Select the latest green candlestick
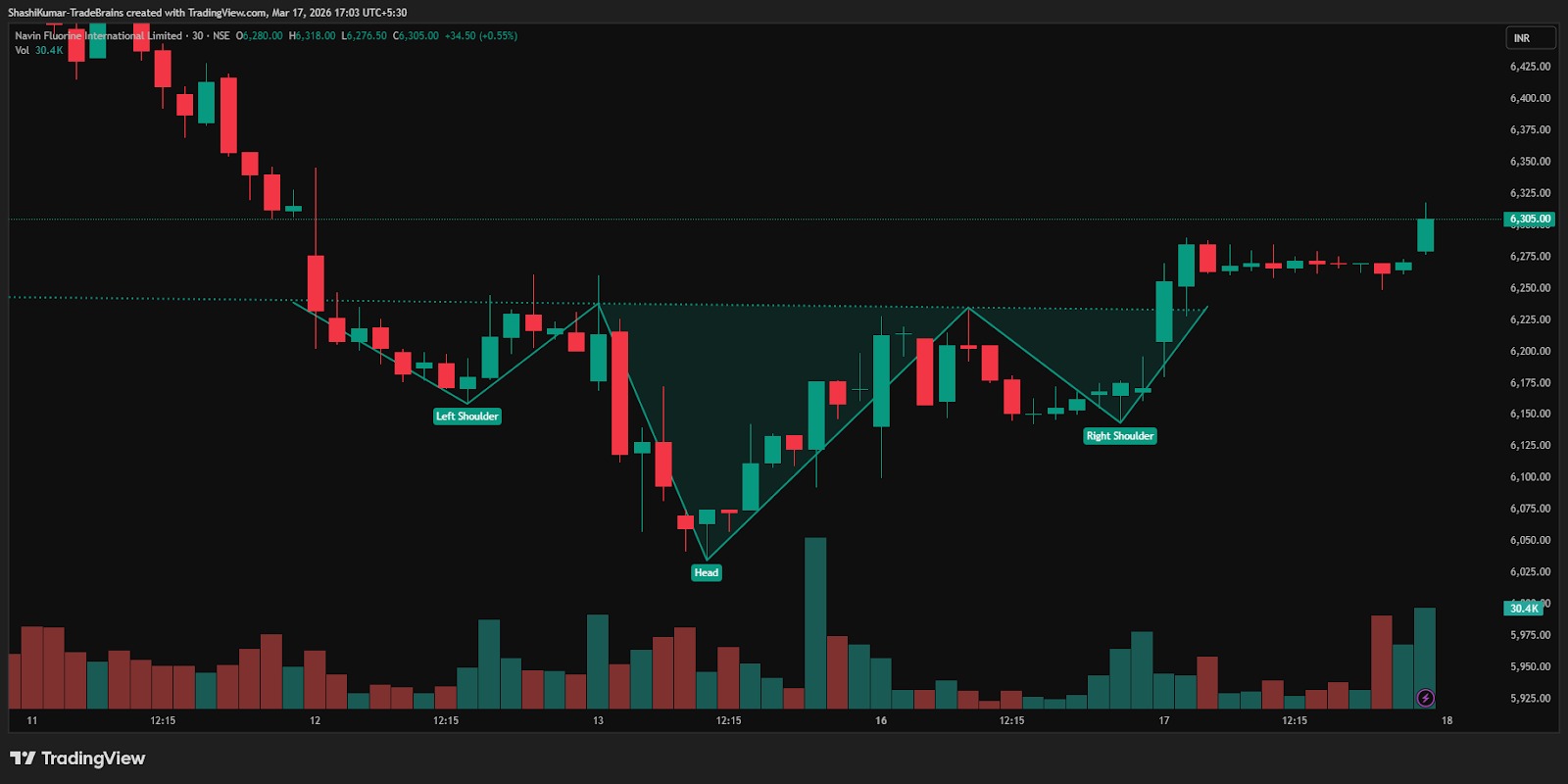The image size is (1568, 784). 1425,235
